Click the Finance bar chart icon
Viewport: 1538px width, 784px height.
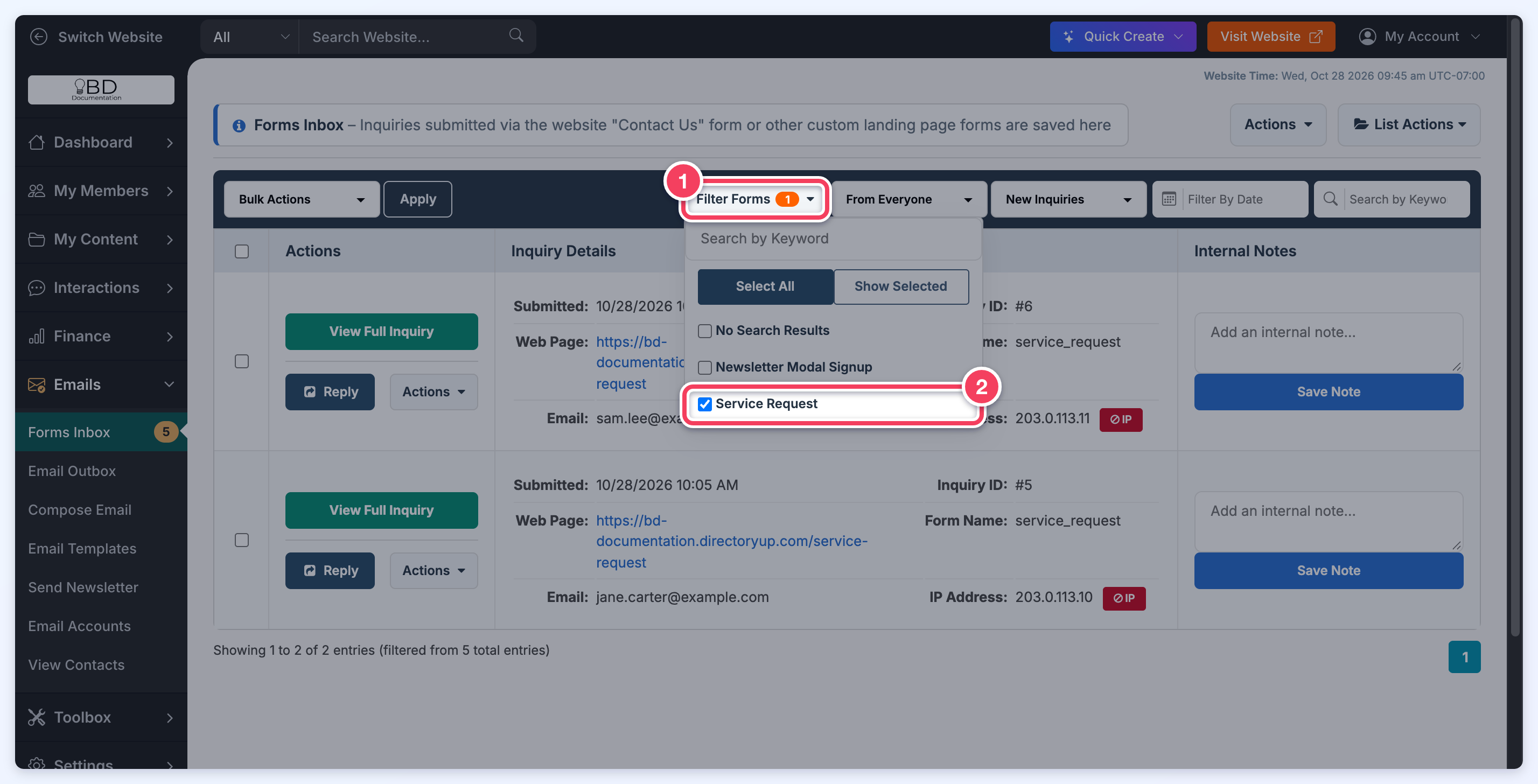tap(37, 336)
